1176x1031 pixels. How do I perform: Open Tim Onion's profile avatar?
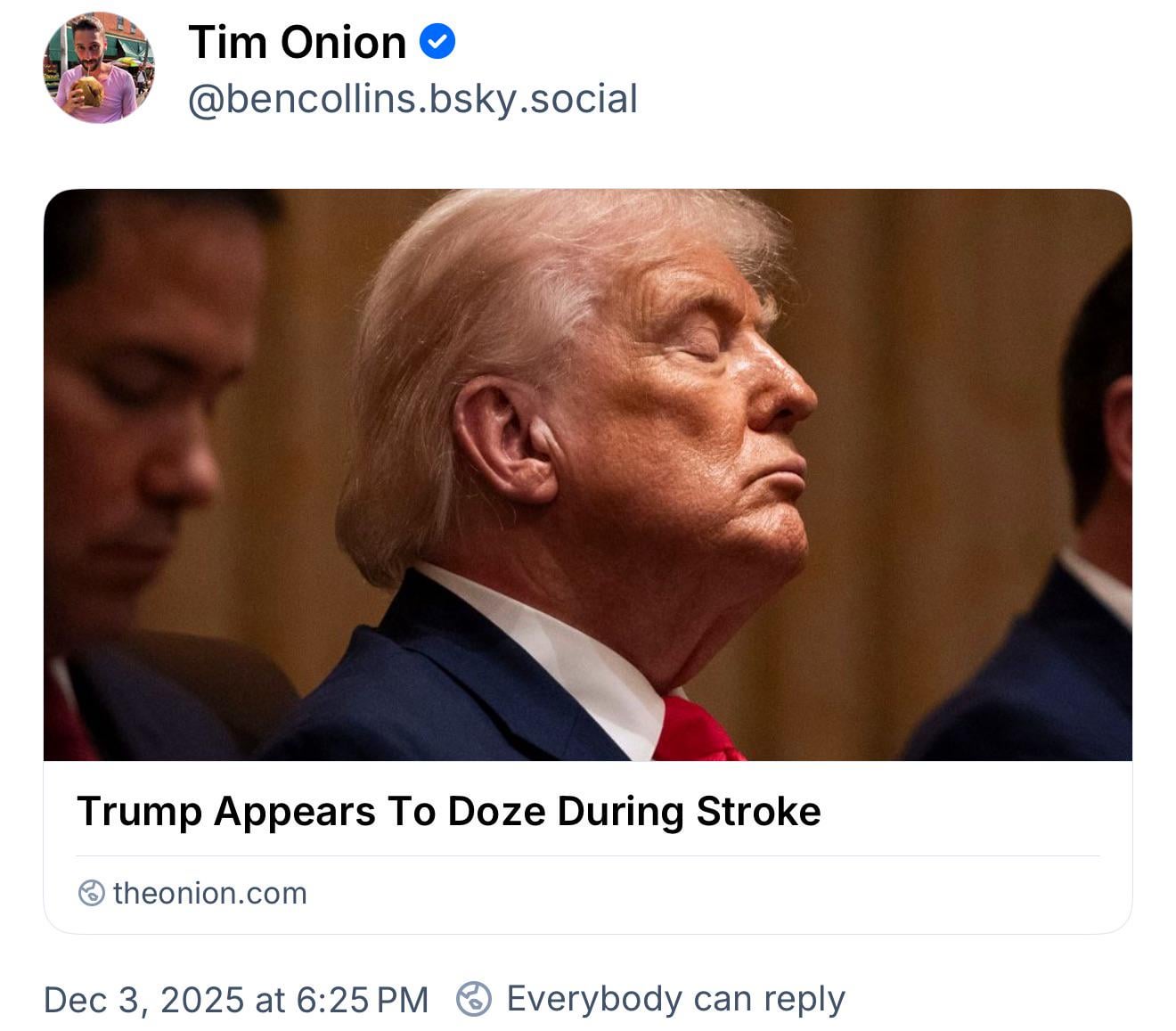click(x=98, y=68)
